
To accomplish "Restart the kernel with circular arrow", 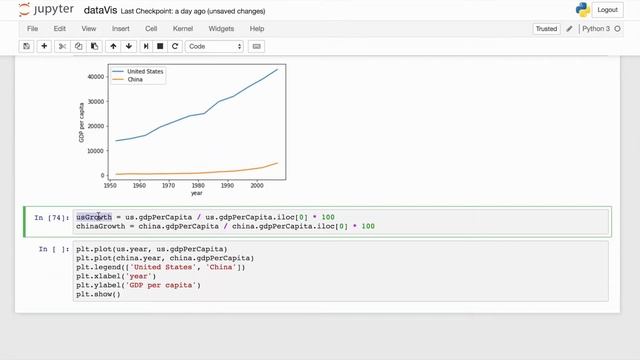I will 175,46.
